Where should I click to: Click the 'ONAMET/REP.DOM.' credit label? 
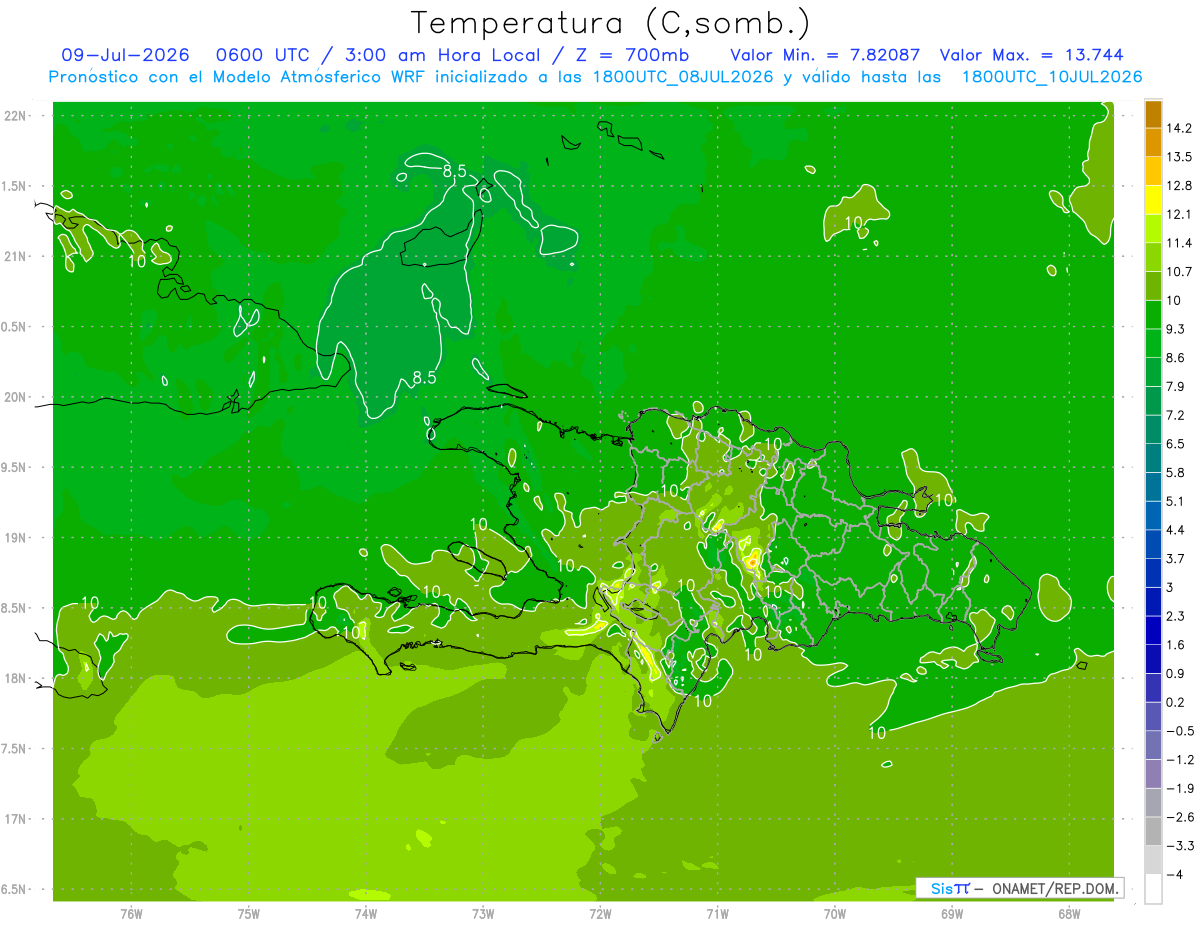click(x=1054, y=888)
